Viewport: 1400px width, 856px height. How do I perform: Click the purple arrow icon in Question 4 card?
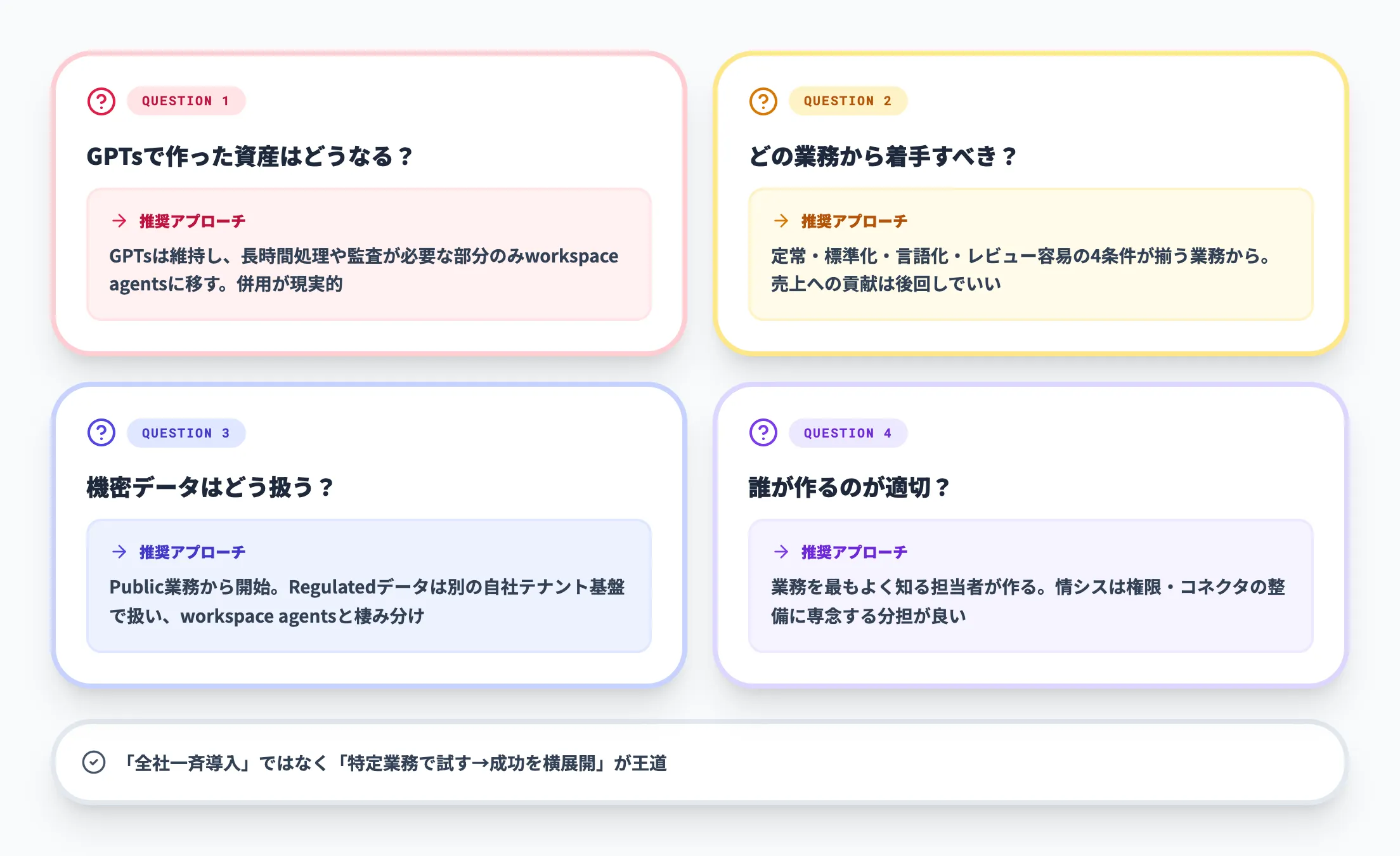coord(780,552)
